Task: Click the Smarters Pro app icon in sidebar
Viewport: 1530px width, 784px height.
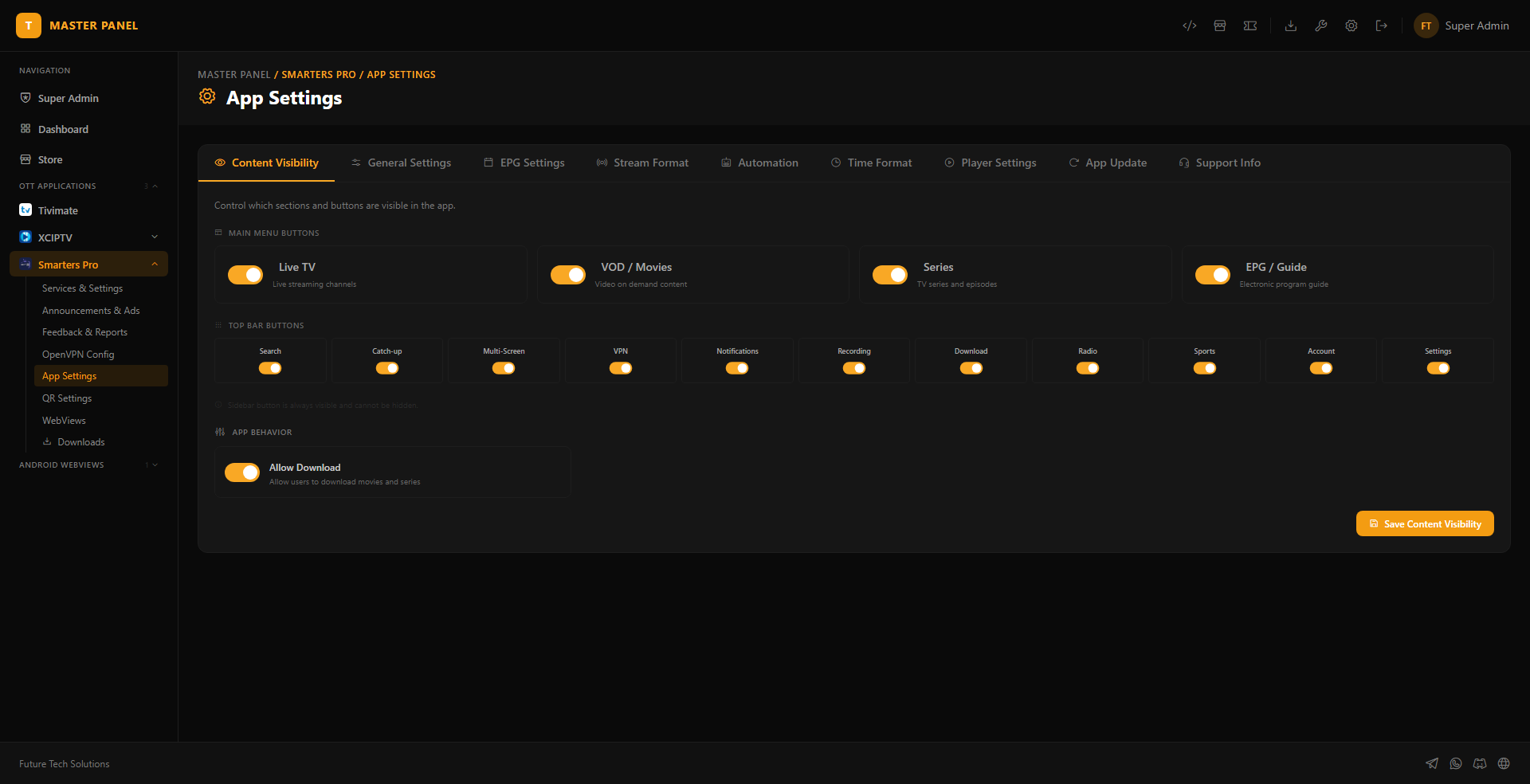Action: pyautogui.click(x=25, y=264)
